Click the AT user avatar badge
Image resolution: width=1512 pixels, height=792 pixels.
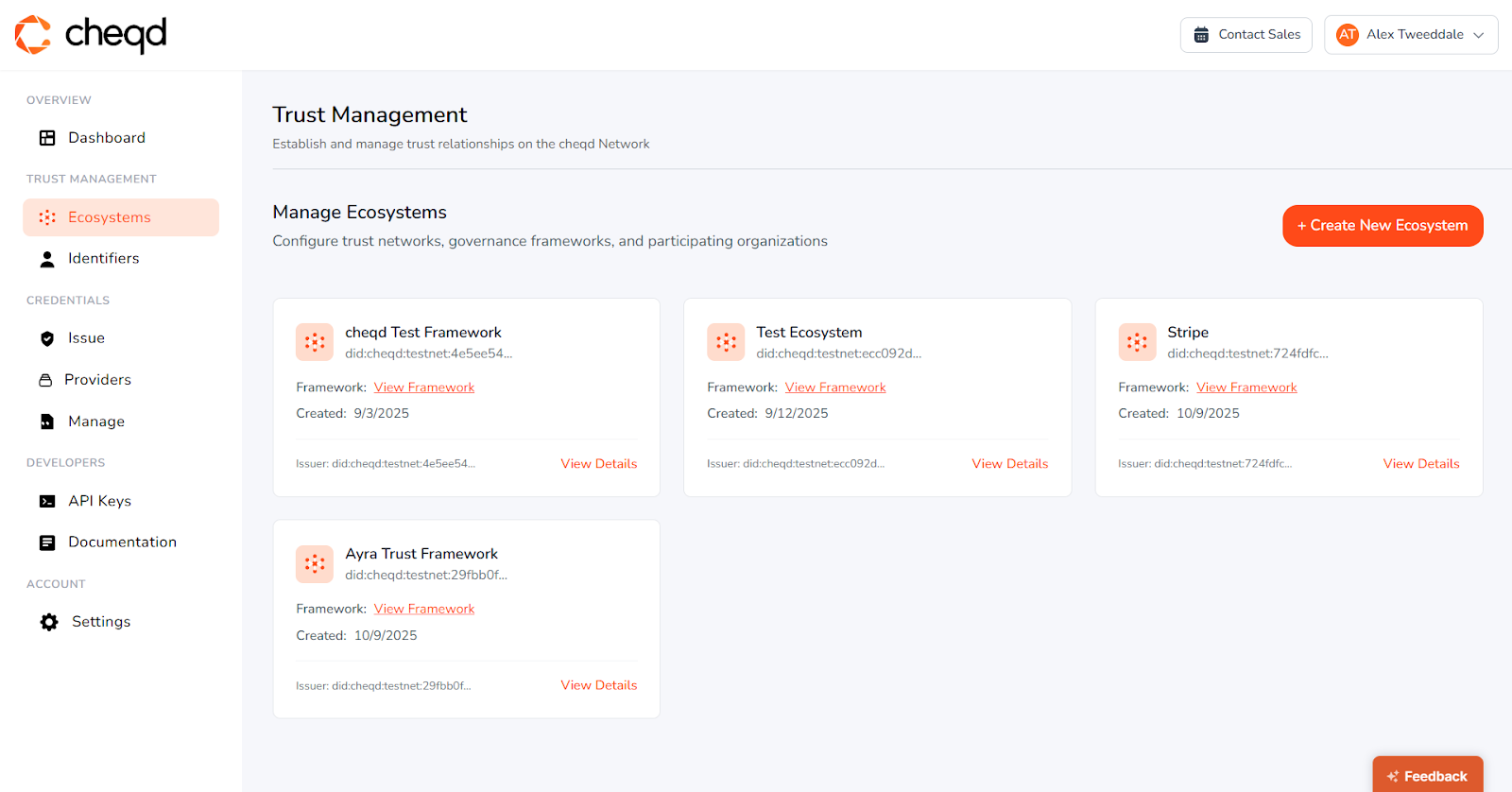(1347, 35)
